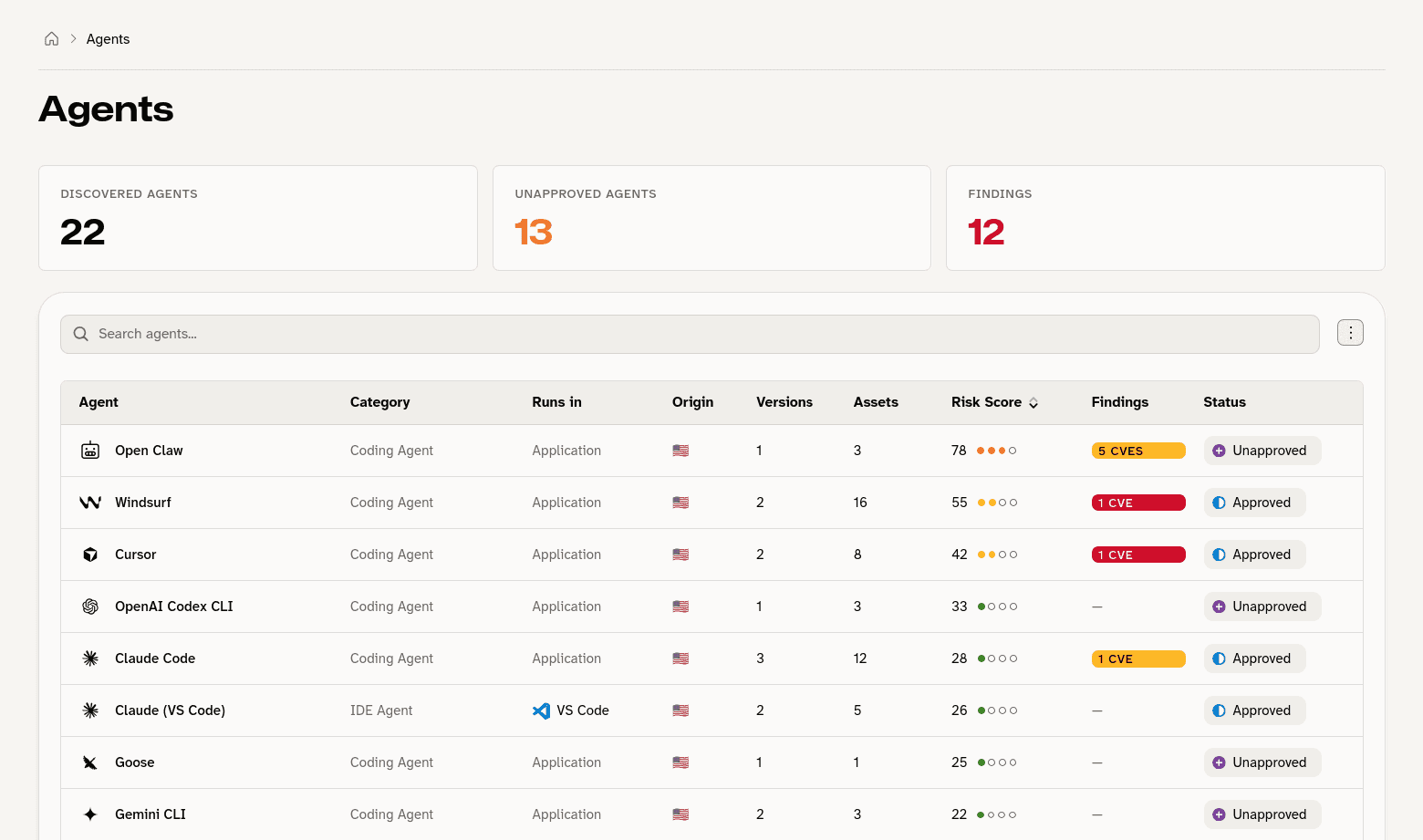The height and width of the screenshot is (840, 1423).
Task: Open the table options kebab menu
Action: [1350, 333]
